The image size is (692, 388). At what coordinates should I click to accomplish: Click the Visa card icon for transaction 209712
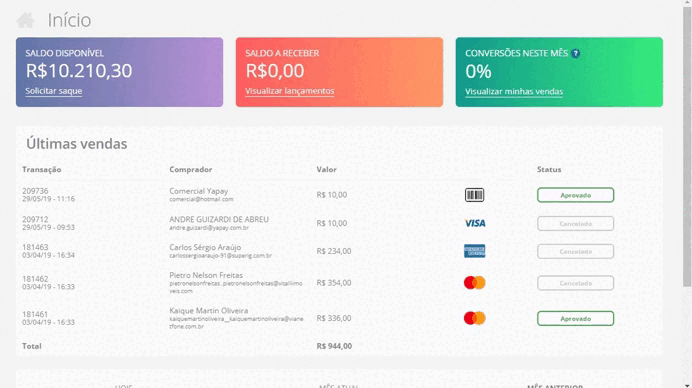tap(475, 223)
